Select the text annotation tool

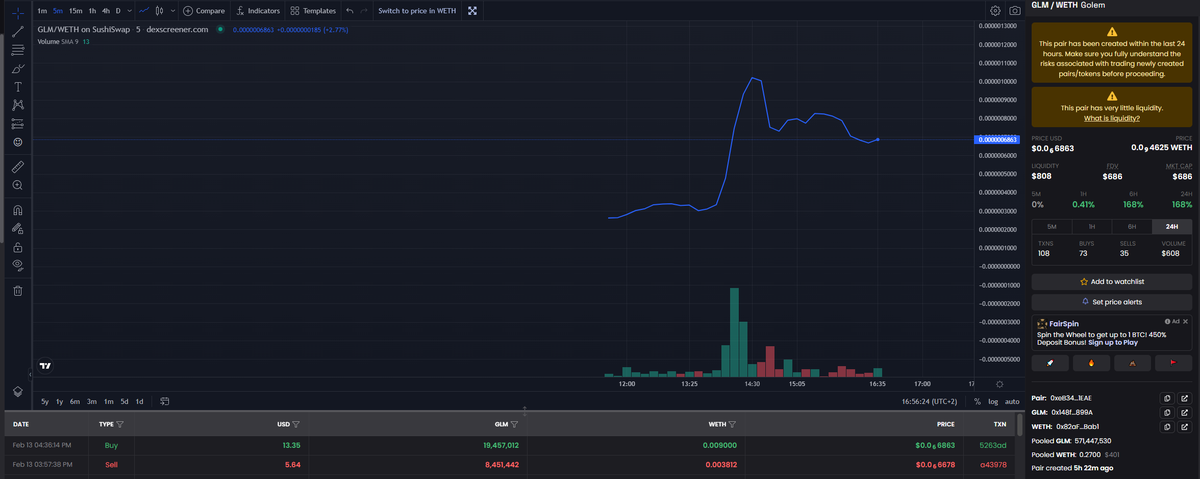(x=18, y=87)
